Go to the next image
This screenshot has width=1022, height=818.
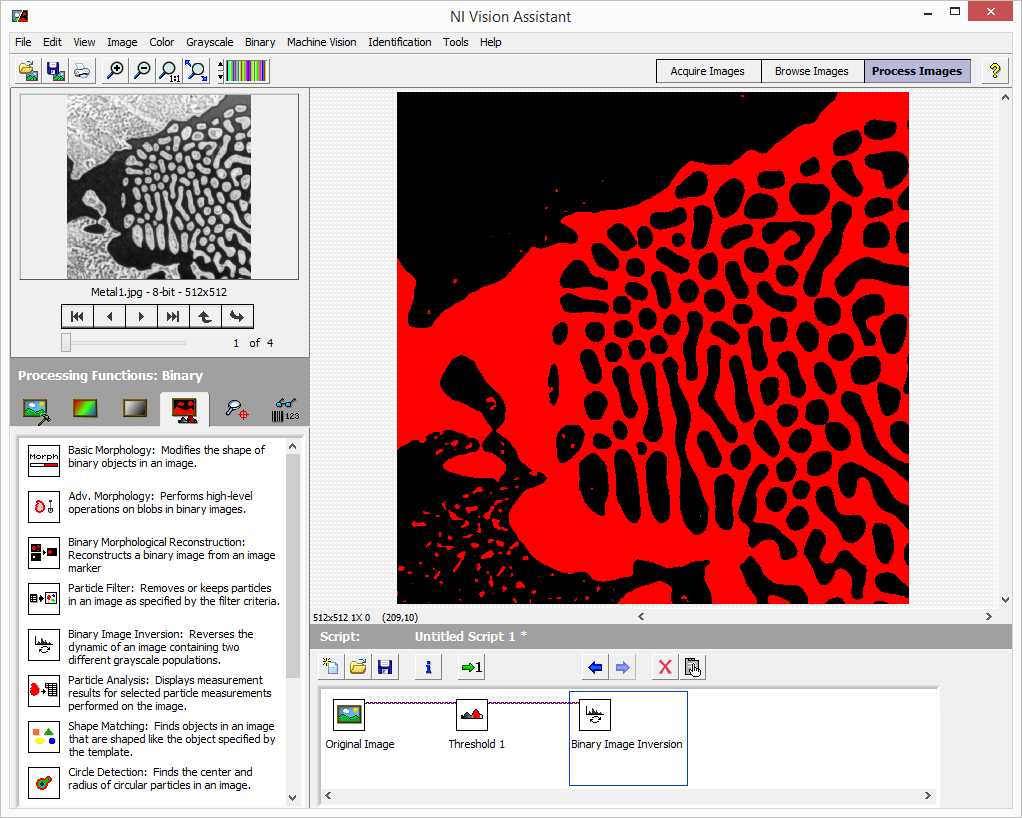[141, 317]
